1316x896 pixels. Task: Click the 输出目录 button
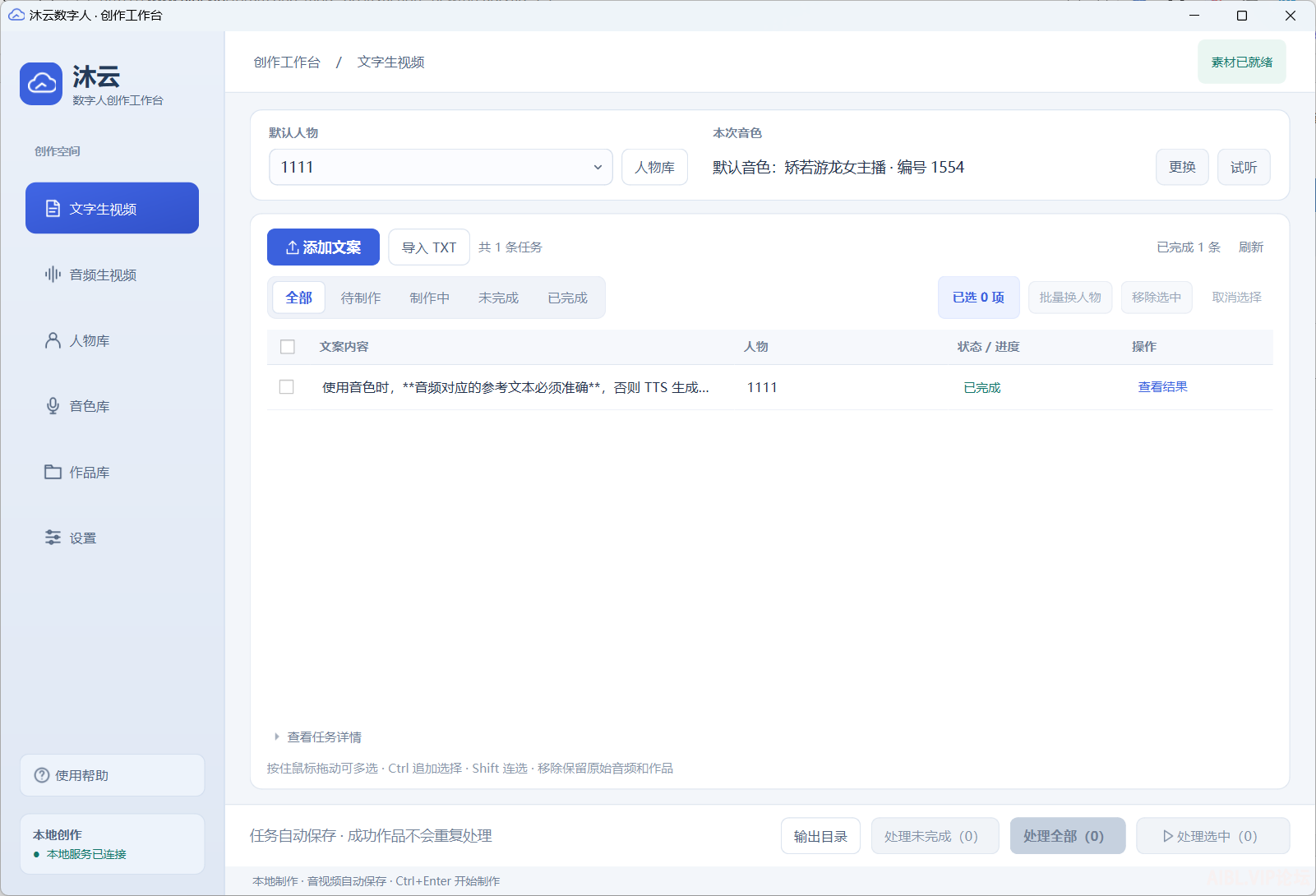pos(820,836)
